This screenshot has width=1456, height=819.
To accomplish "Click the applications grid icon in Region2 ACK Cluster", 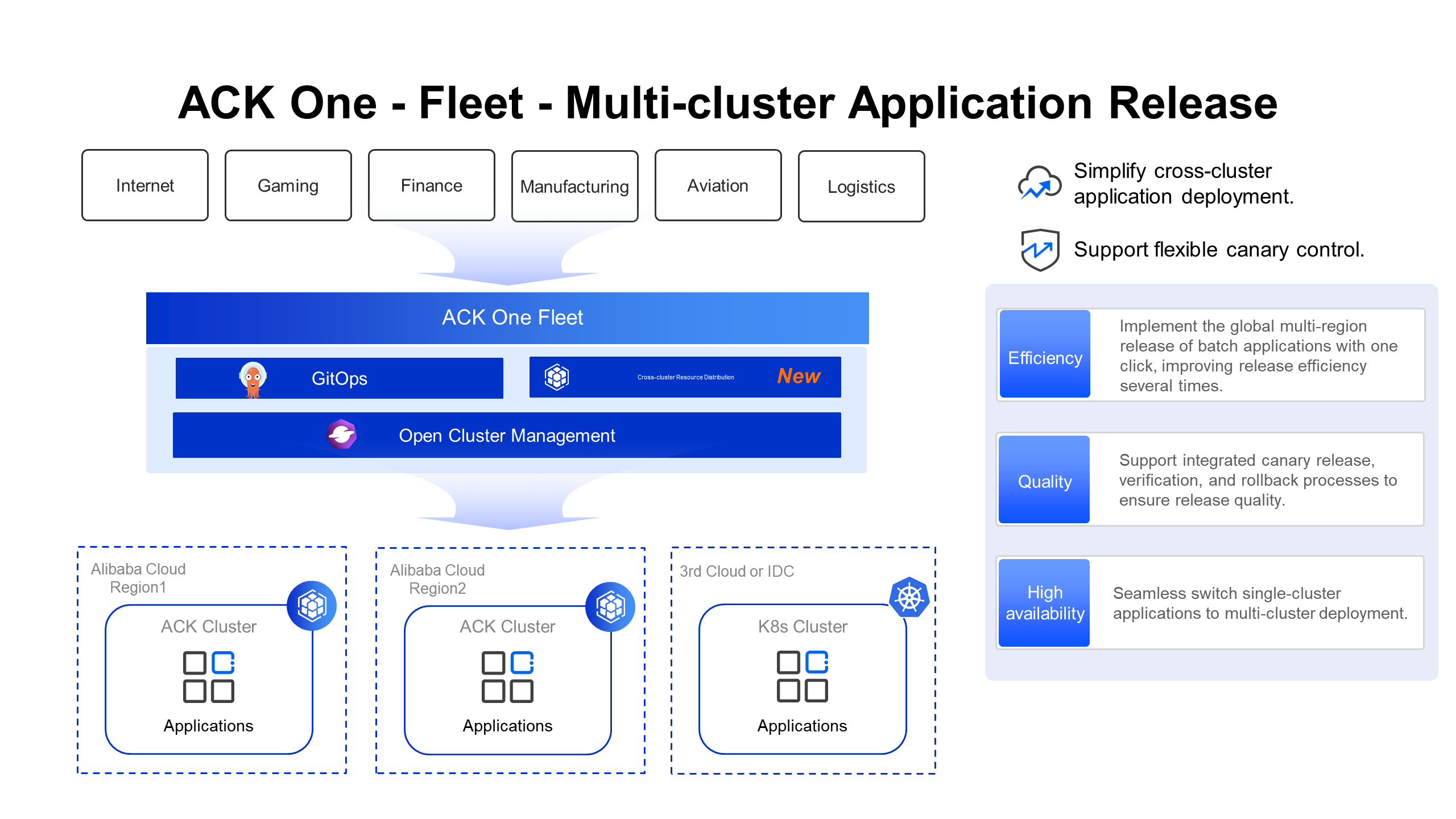I will [x=507, y=677].
